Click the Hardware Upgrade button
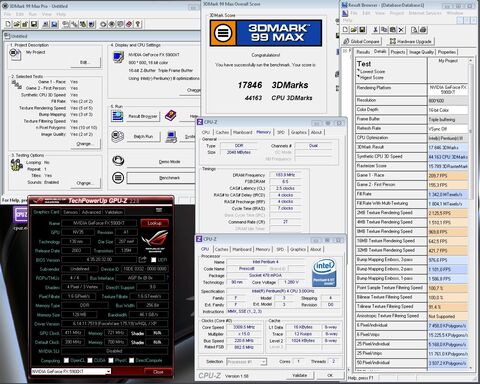 [x=411, y=41]
